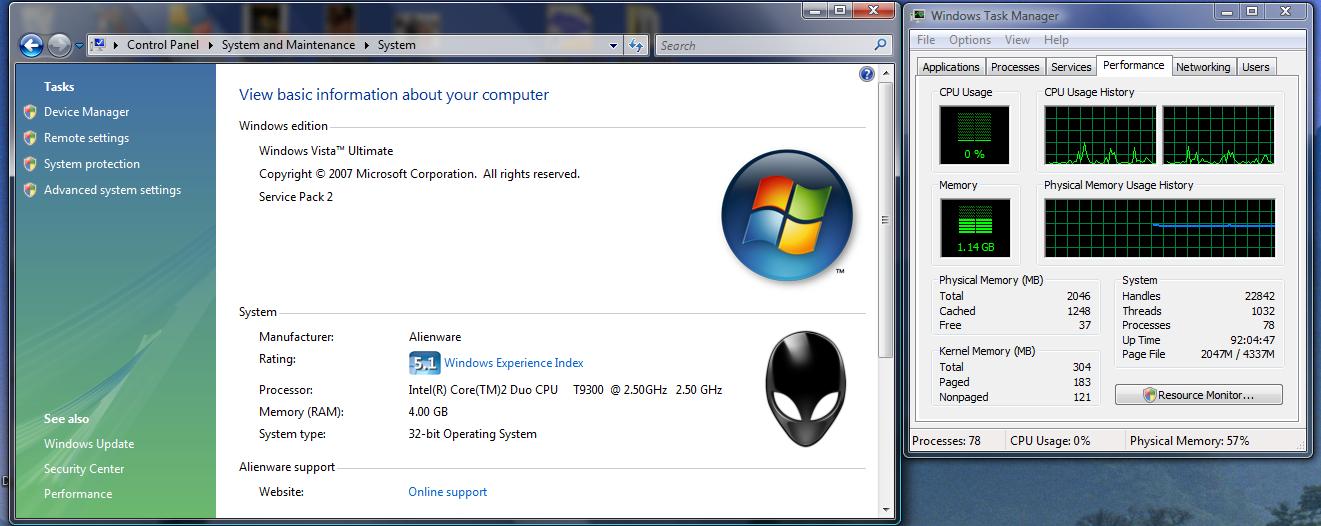This screenshot has height=526, width=1321.
Task: Select the Performance tab
Action: [x=1134, y=65]
